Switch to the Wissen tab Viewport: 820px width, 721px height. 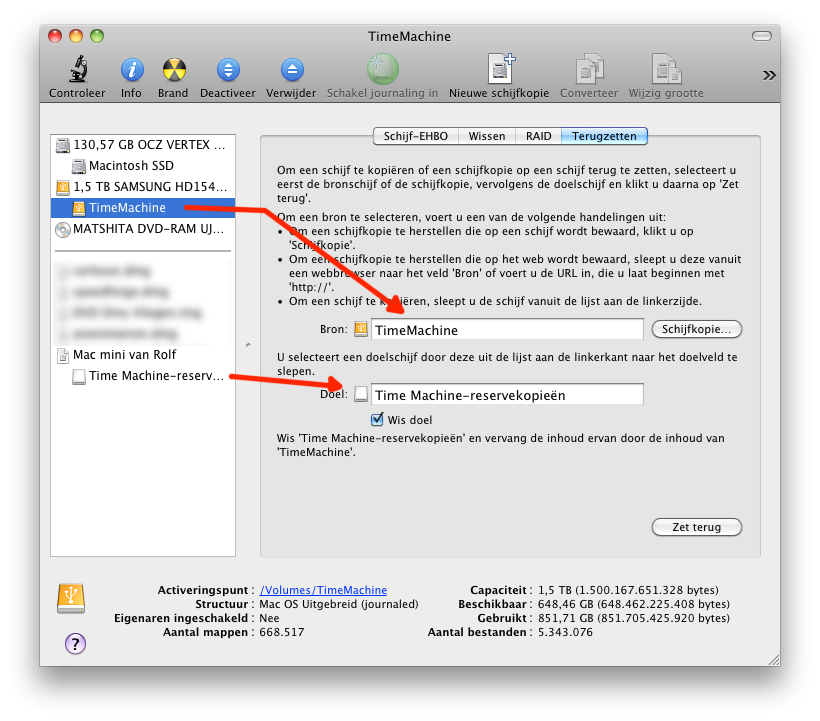(x=487, y=136)
